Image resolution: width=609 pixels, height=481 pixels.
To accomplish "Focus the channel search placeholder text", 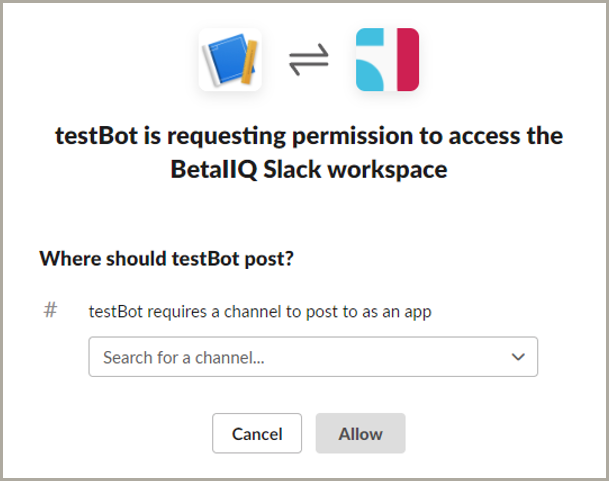I will tap(189, 357).
